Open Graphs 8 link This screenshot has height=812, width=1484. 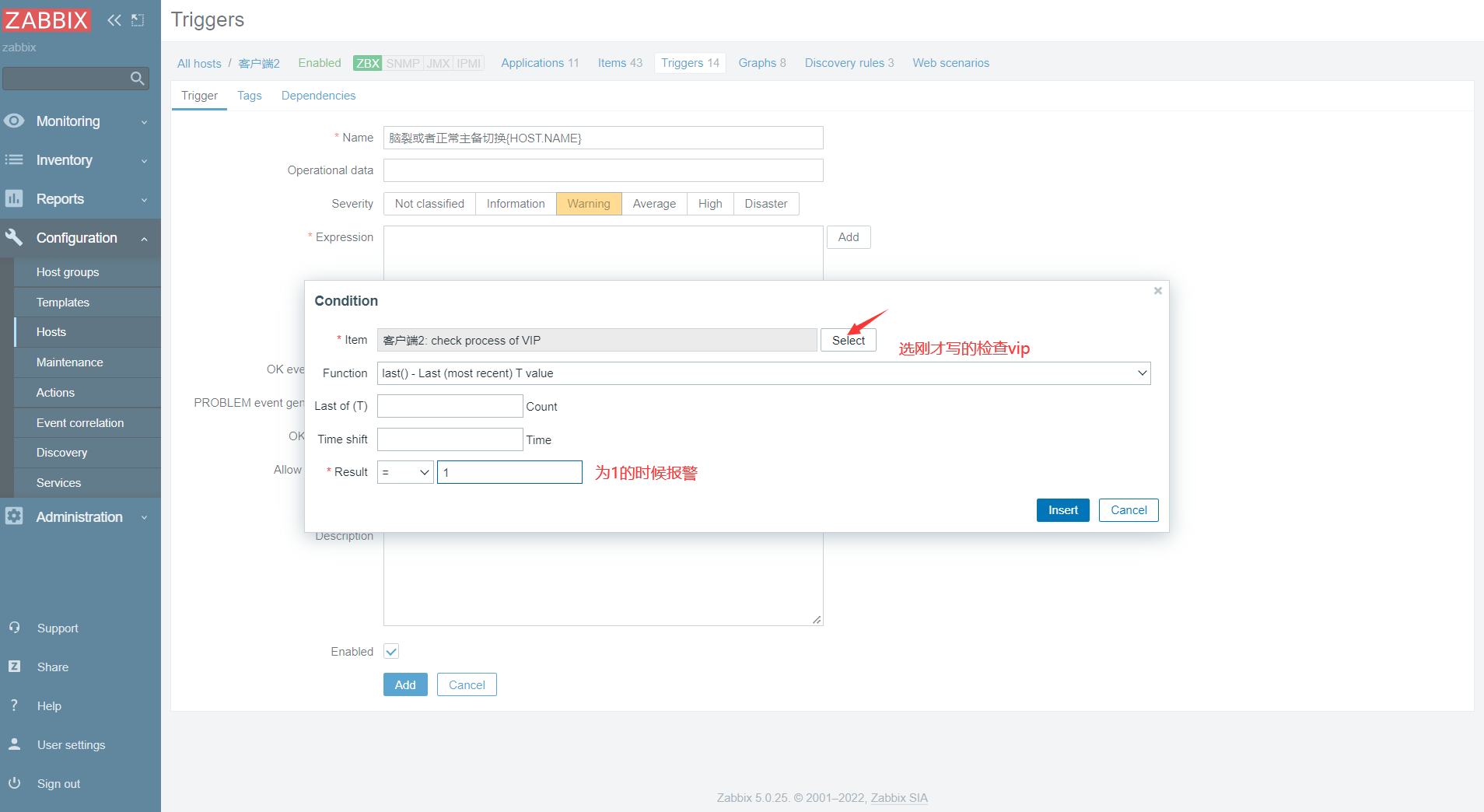[x=762, y=63]
